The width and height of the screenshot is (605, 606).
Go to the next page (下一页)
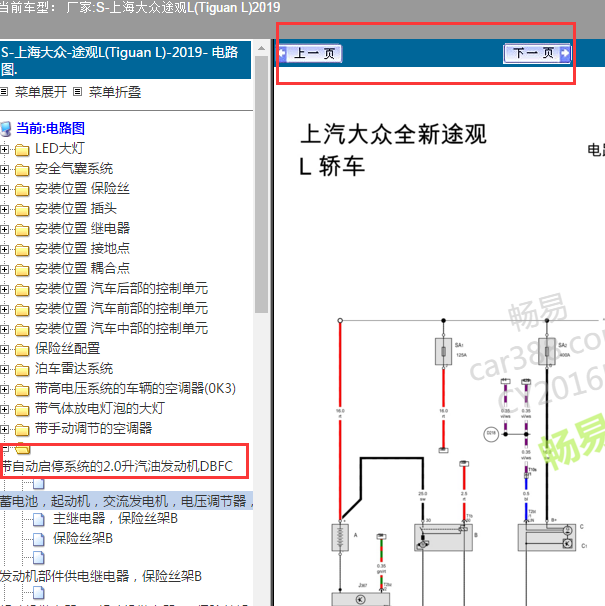pos(537,53)
